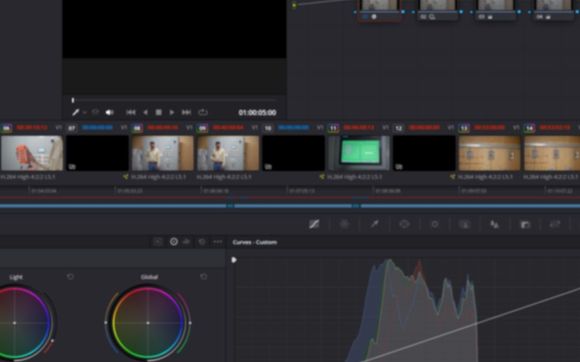Move the viewer scrubber playhead handle
This screenshot has width=580, height=362.
[73, 100]
